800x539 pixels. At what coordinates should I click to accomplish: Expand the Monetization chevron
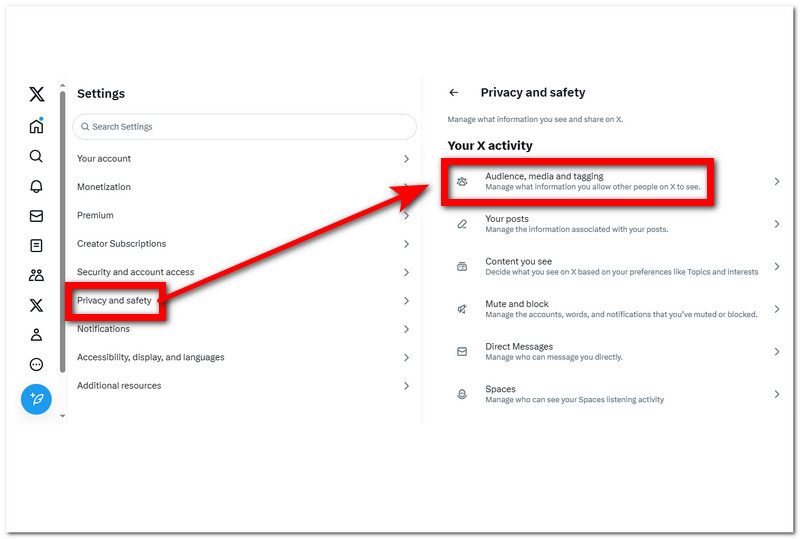(x=406, y=187)
